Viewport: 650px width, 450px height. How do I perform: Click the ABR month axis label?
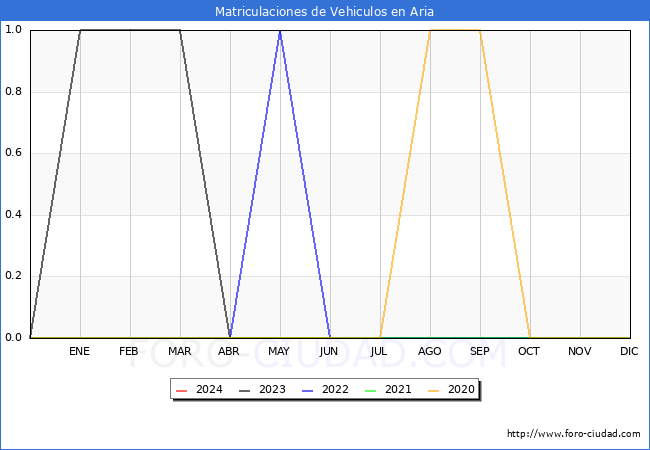pos(229,351)
